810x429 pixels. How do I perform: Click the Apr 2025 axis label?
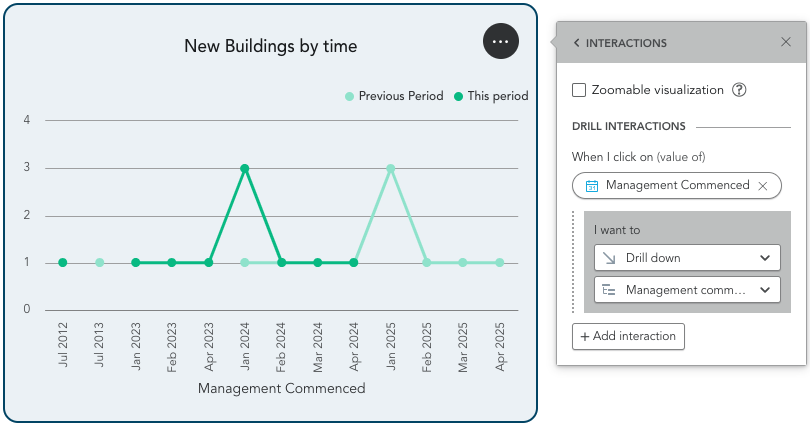click(x=500, y=346)
